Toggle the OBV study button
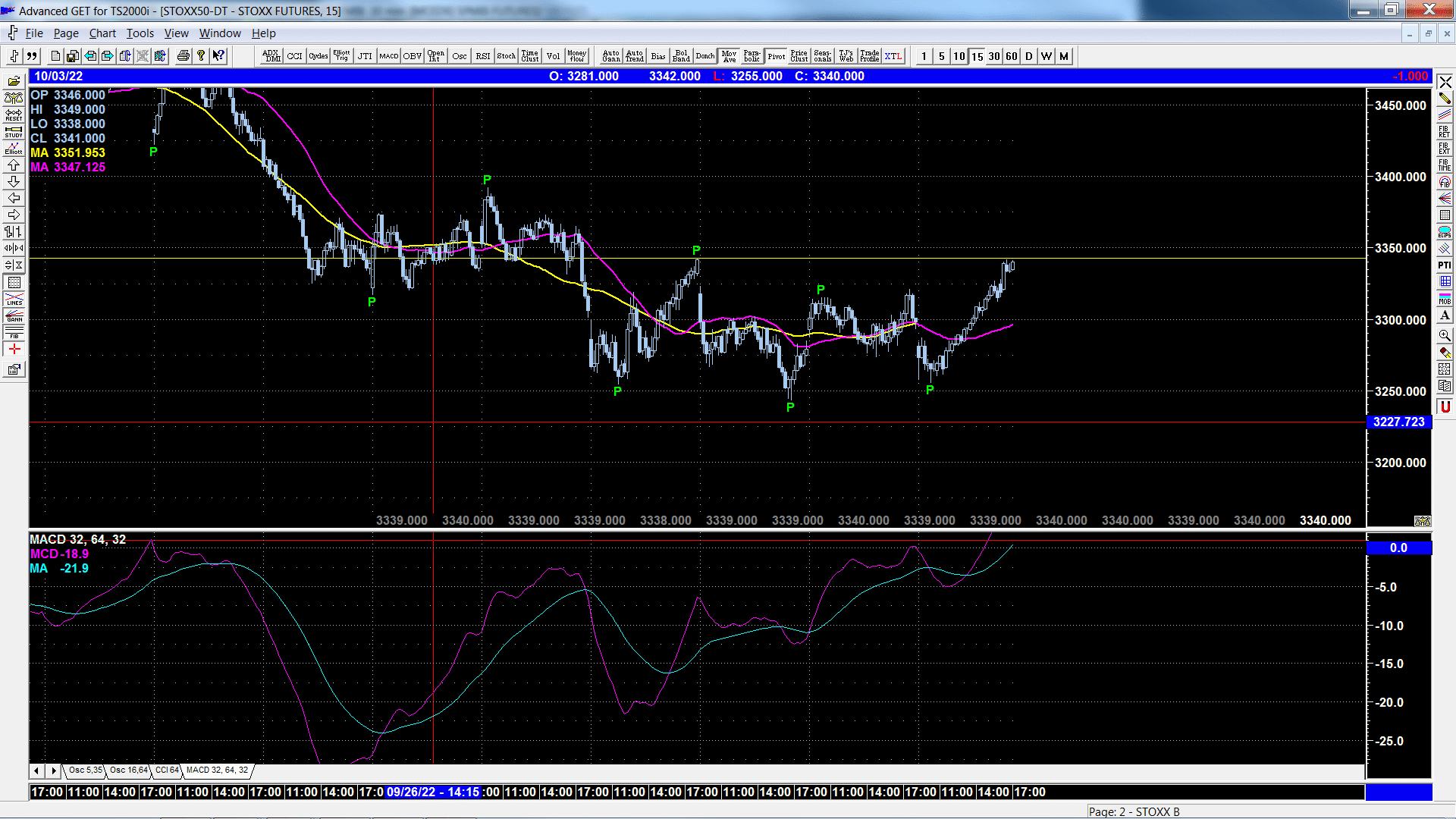 click(x=413, y=56)
